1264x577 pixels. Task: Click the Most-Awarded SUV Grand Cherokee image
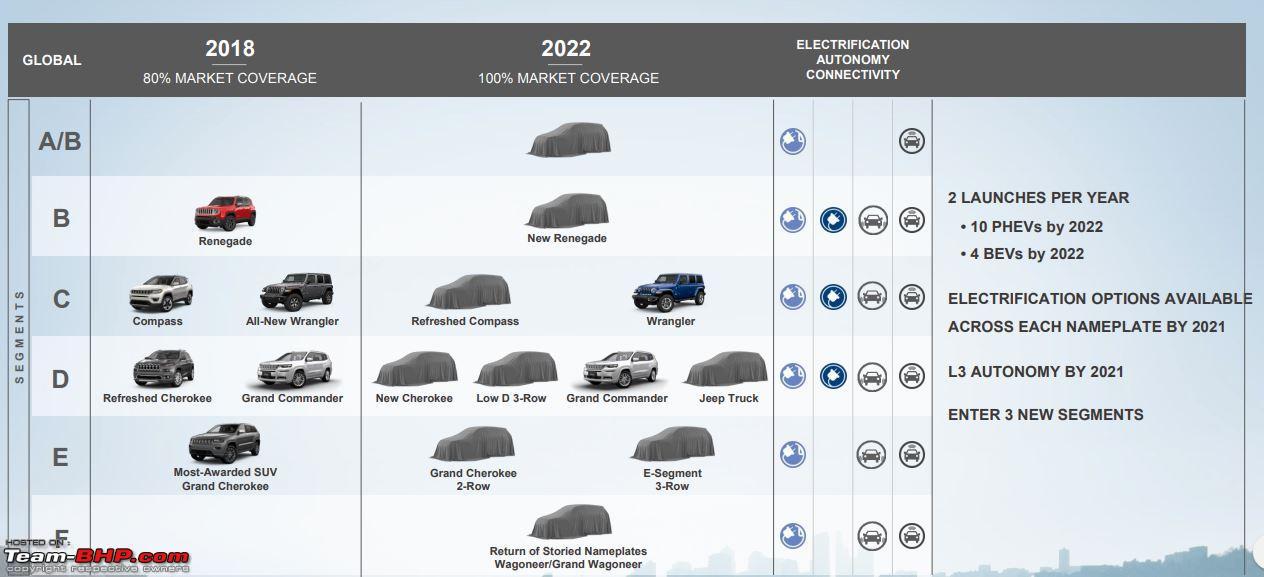click(x=224, y=444)
